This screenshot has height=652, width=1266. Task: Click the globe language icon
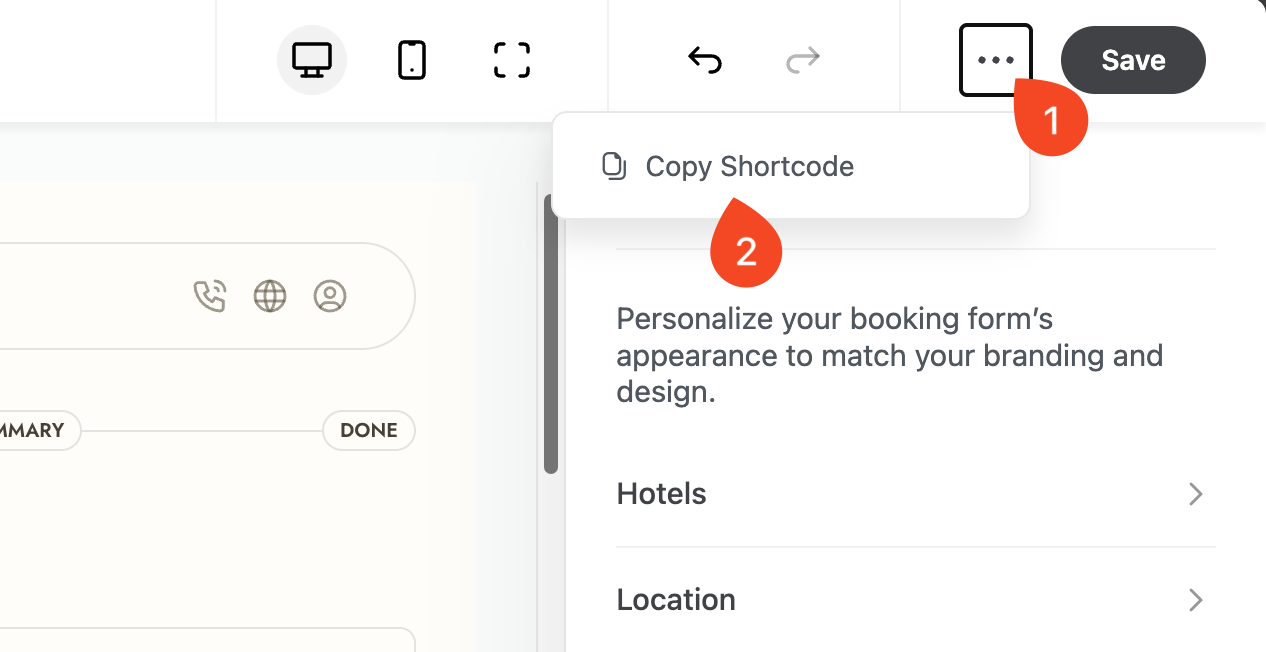point(270,296)
